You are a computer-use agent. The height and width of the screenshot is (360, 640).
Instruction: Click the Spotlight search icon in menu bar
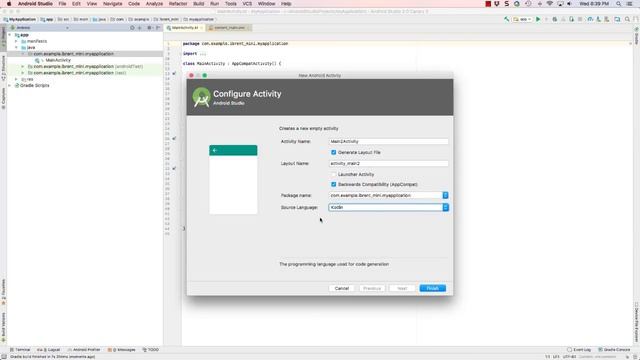618,4
